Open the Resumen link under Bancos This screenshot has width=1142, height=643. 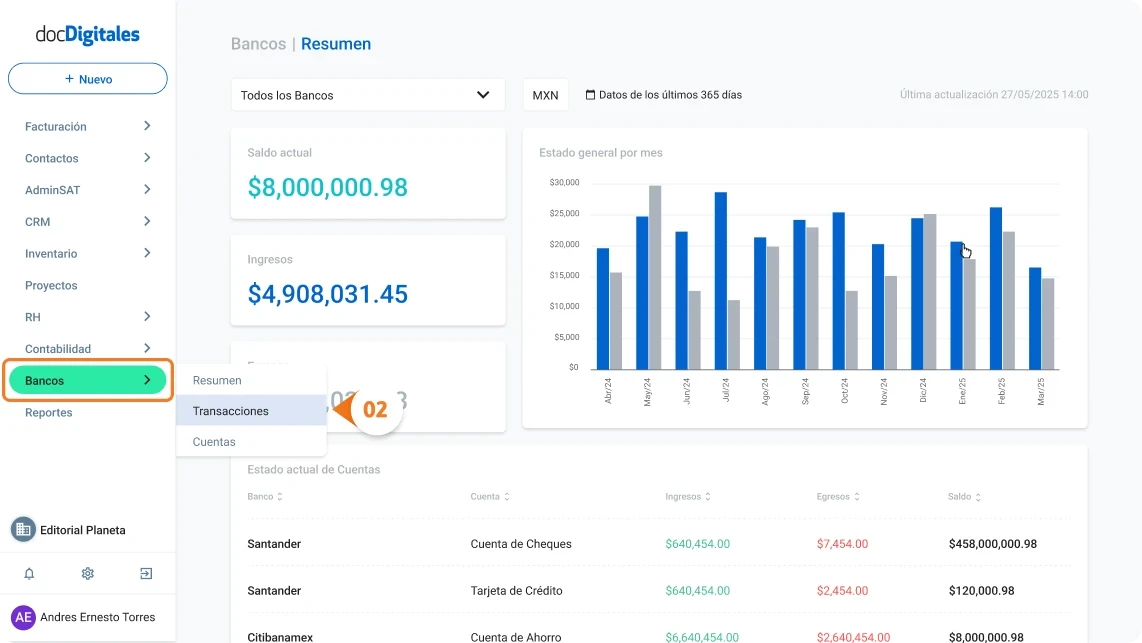pyautogui.click(x=216, y=380)
